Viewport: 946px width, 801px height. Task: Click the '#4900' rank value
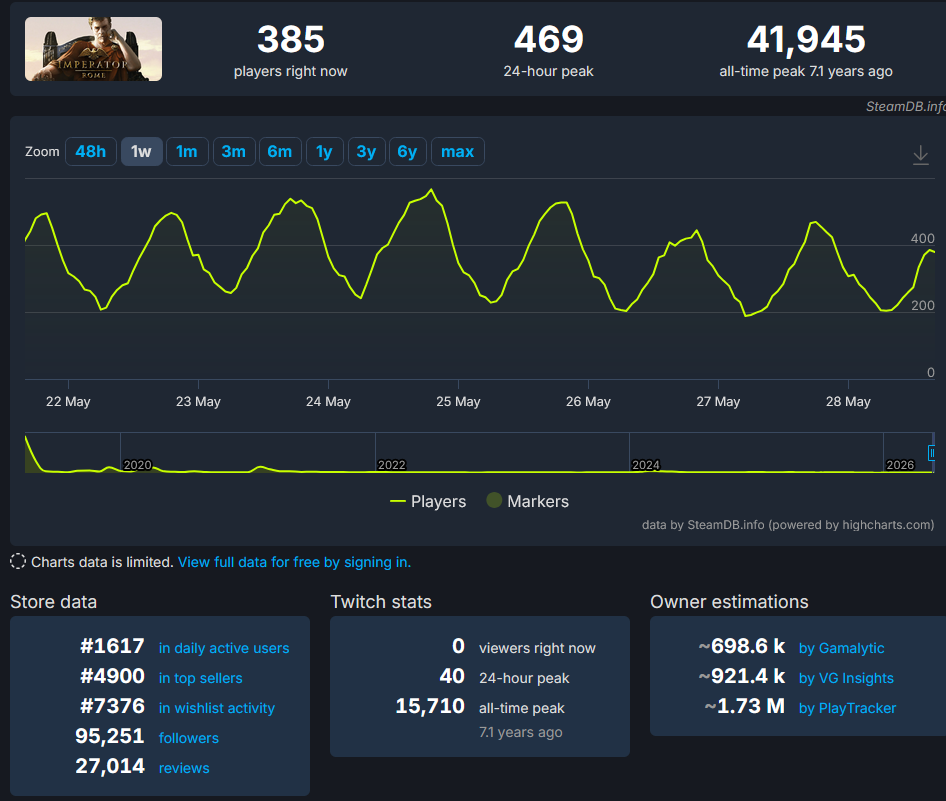tap(112, 676)
